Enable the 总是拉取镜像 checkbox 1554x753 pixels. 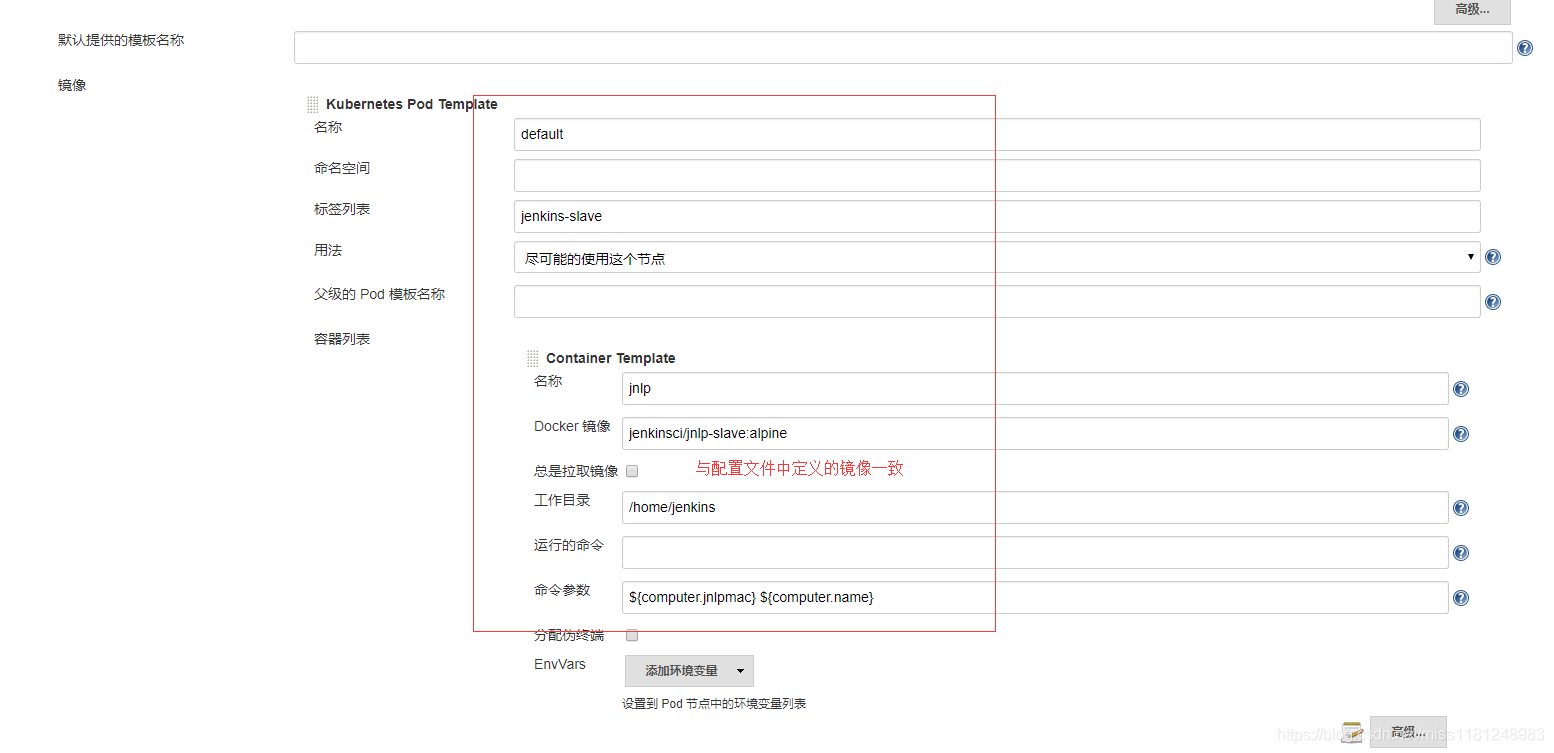(x=632, y=471)
